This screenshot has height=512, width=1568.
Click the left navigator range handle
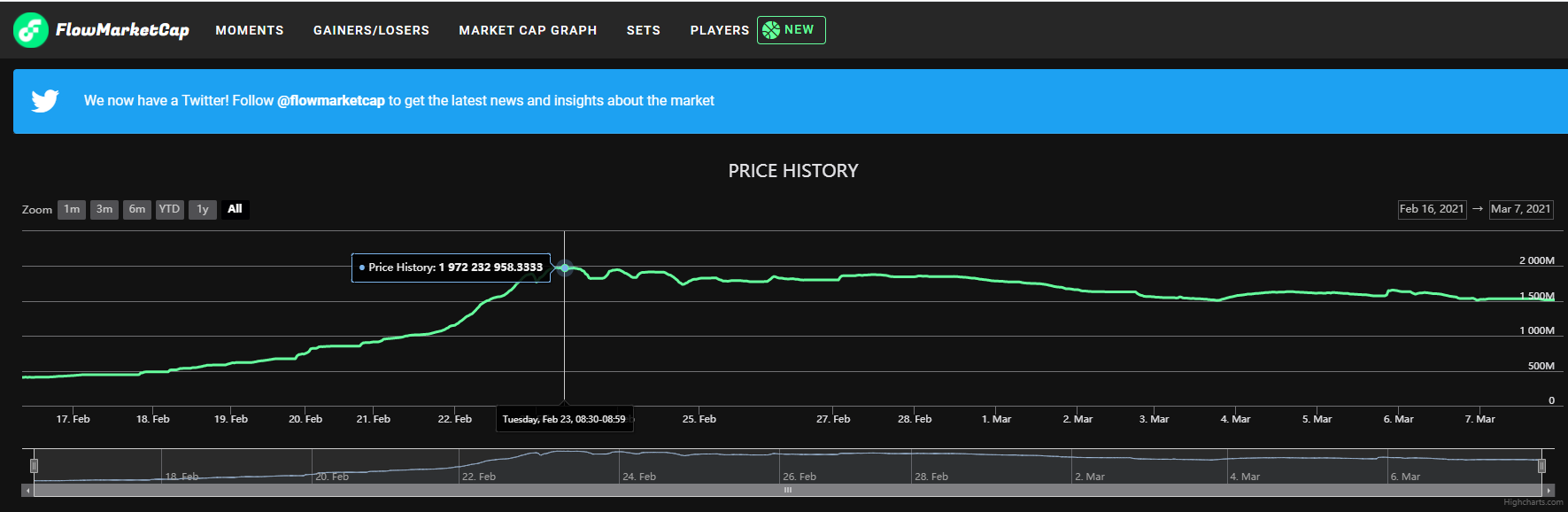35,466
